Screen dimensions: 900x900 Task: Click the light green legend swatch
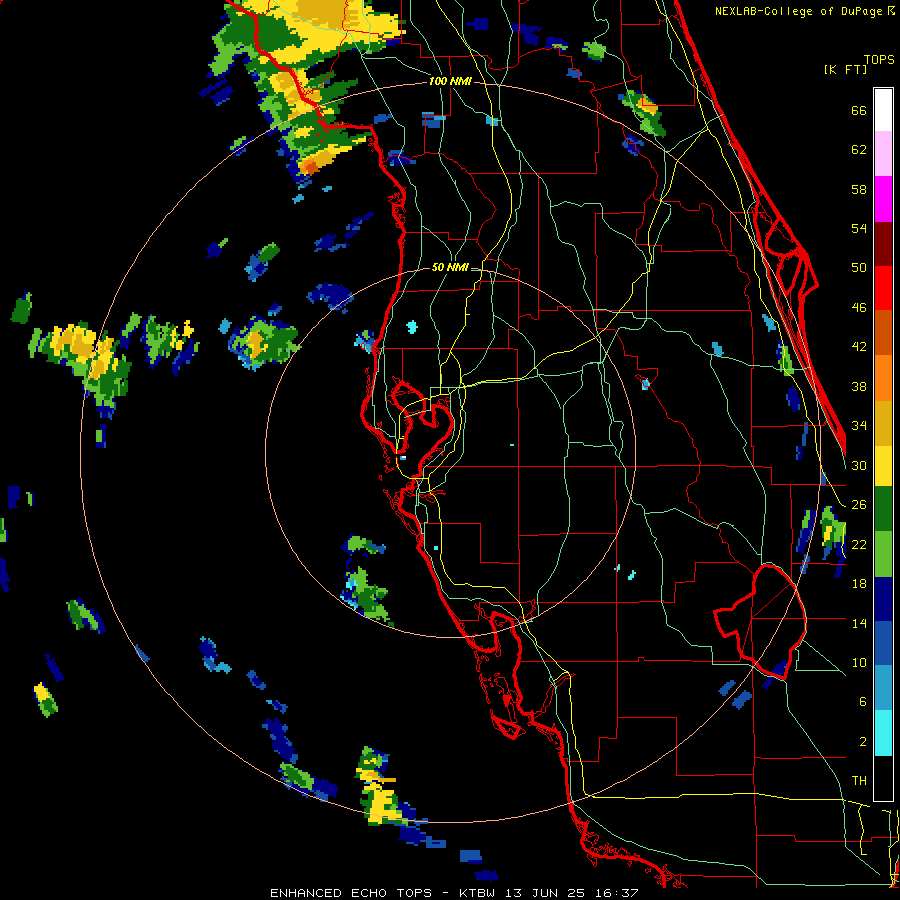click(x=883, y=554)
